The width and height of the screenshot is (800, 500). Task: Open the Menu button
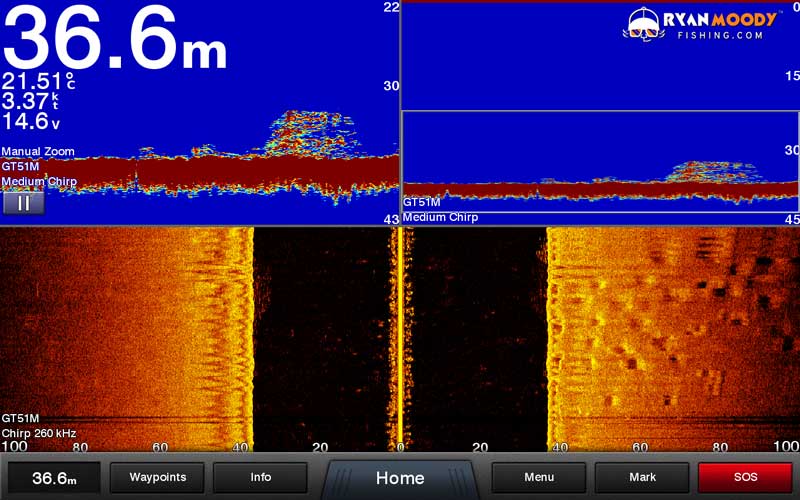tap(539, 478)
